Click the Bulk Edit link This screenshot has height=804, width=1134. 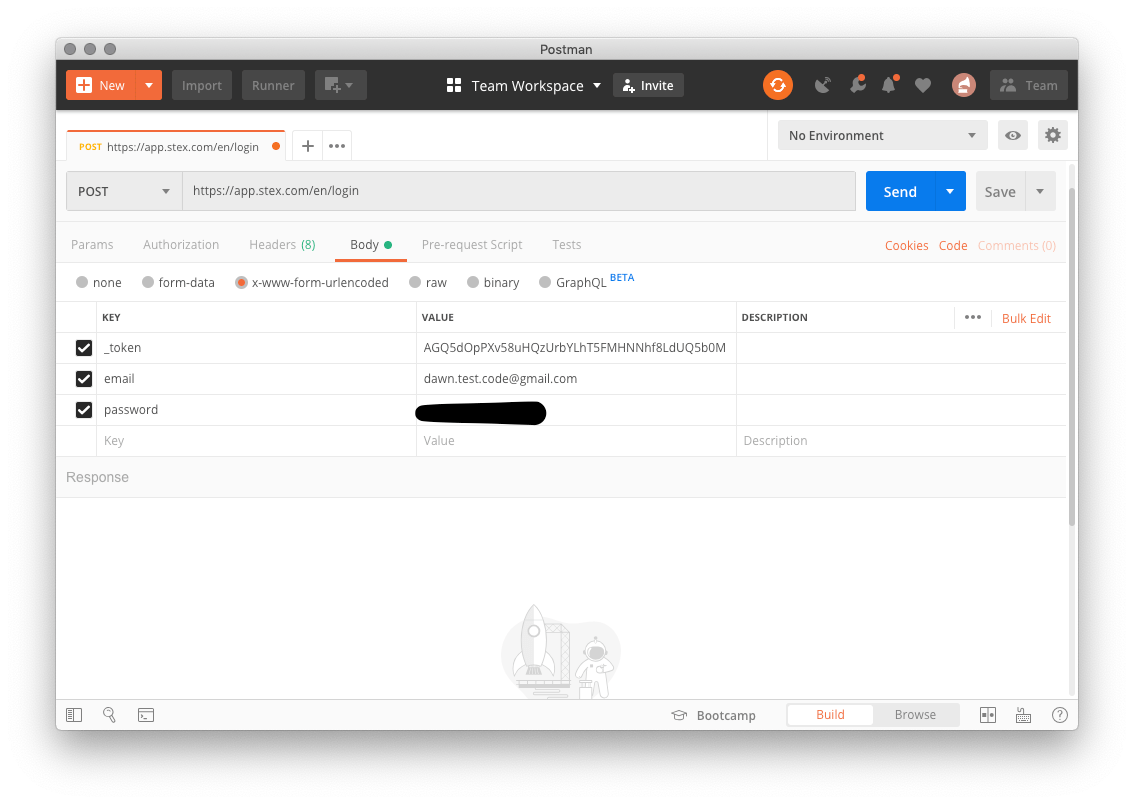(1026, 318)
